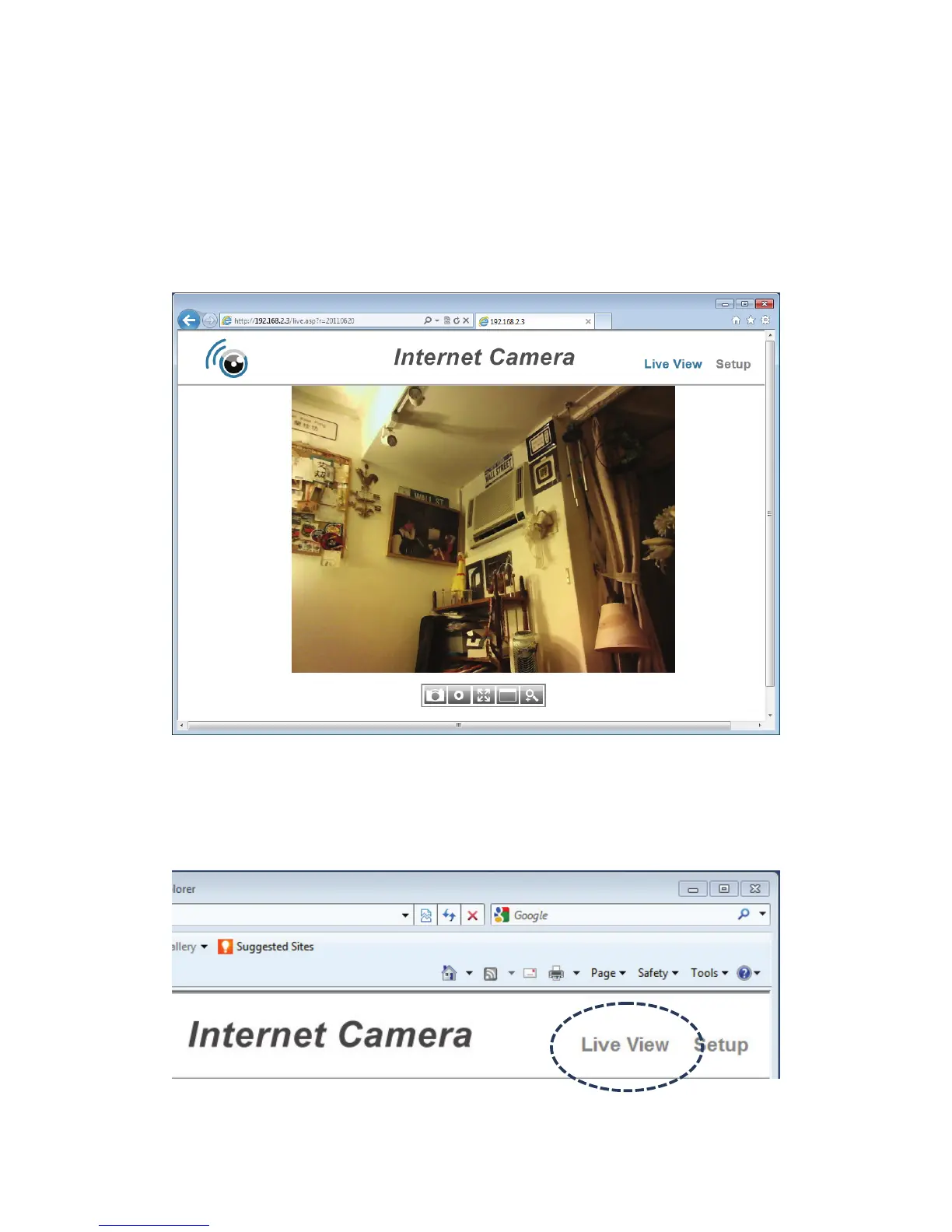This screenshot has height=1232, width=952.
Task: Click the Print icon in command bar
Action: point(556,973)
